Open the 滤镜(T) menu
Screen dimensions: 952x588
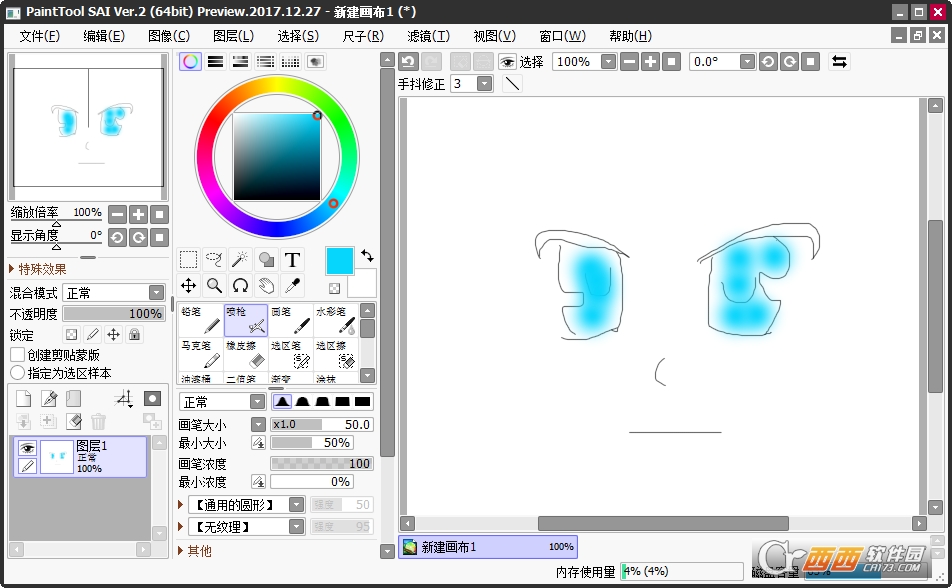coord(428,36)
